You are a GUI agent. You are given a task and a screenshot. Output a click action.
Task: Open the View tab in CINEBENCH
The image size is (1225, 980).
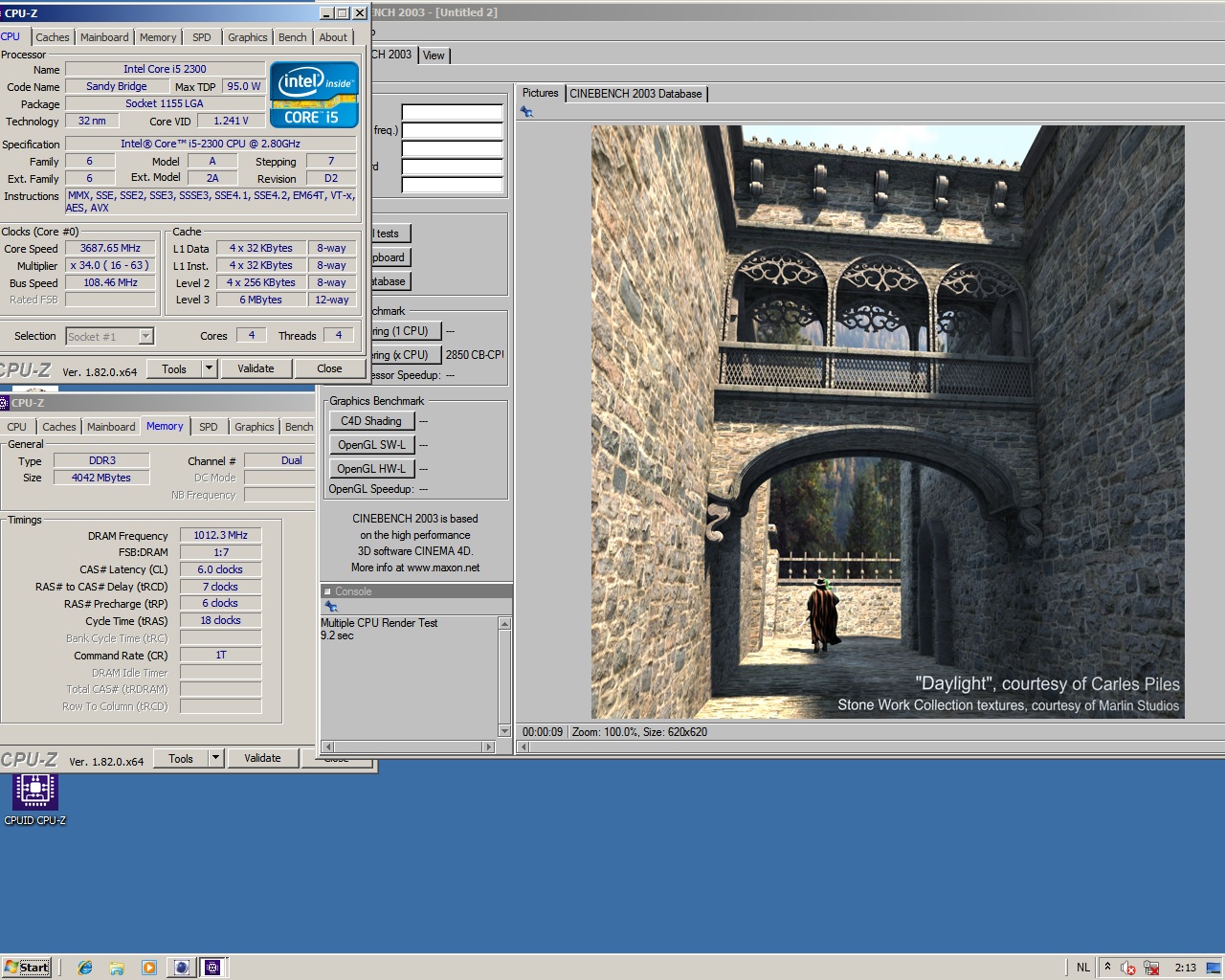pyautogui.click(x=434, y=56)
